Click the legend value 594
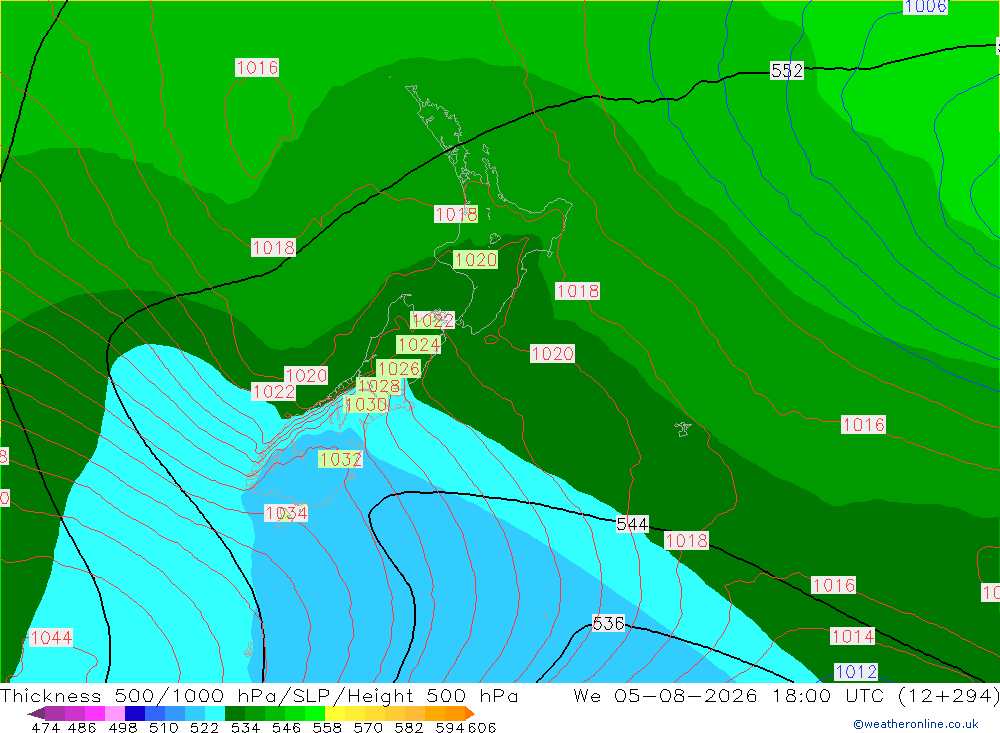Image resolution: width=1000 pixels, height=733 pixels. (x=449, y=727)
